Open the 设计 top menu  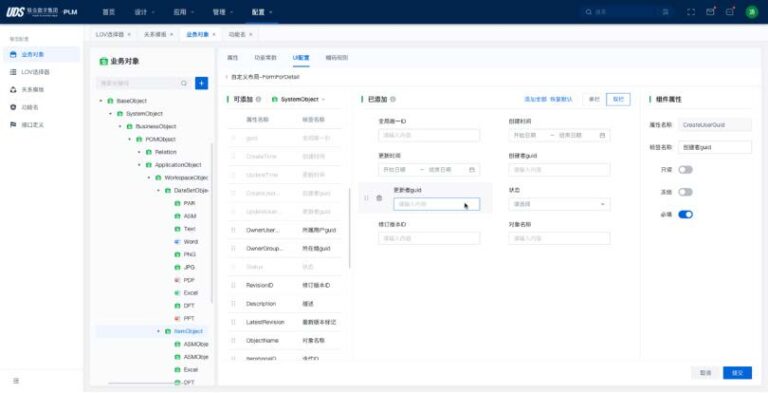[144, 12]
